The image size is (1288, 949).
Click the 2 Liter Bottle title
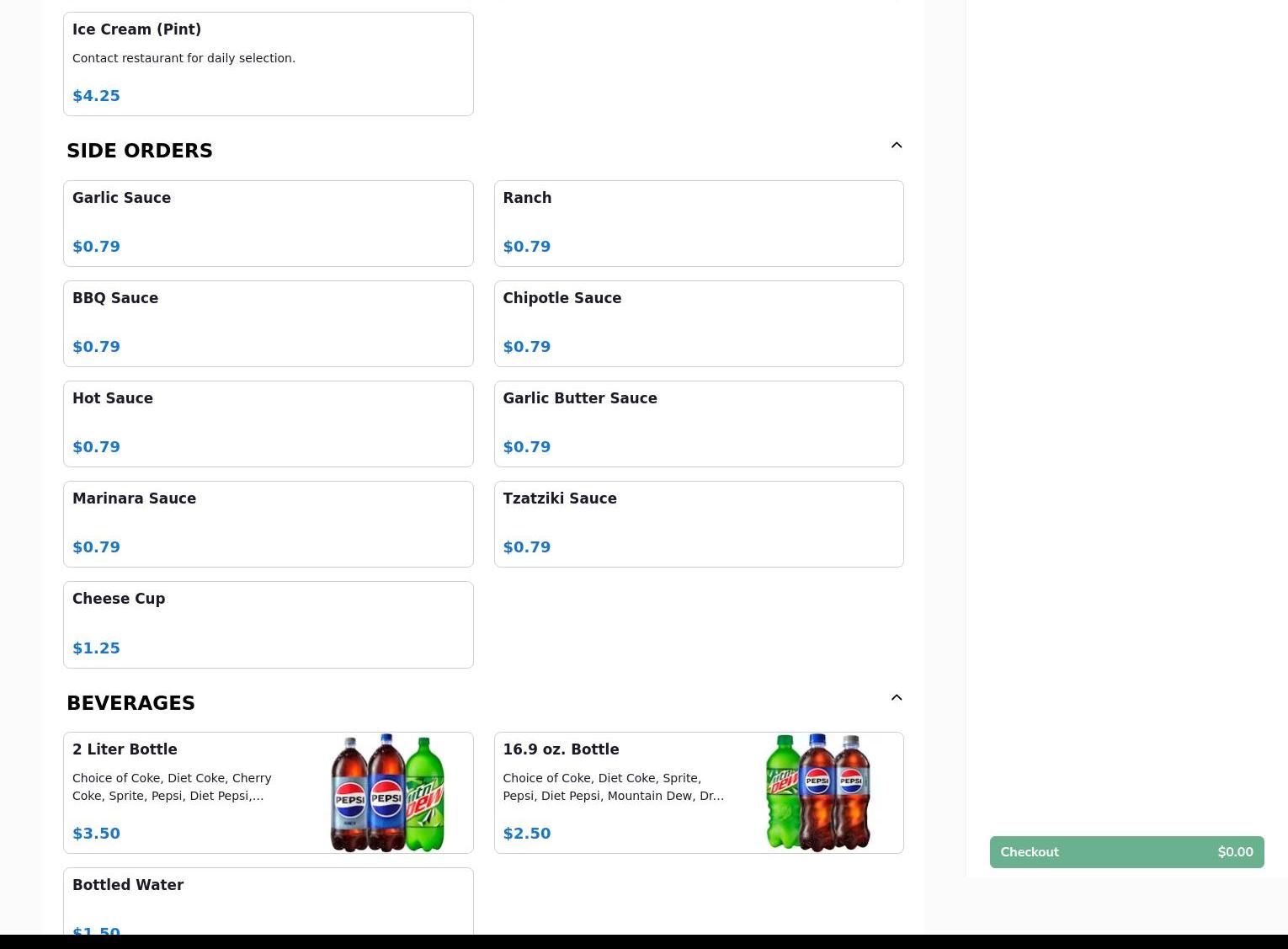tap(125, 749)
